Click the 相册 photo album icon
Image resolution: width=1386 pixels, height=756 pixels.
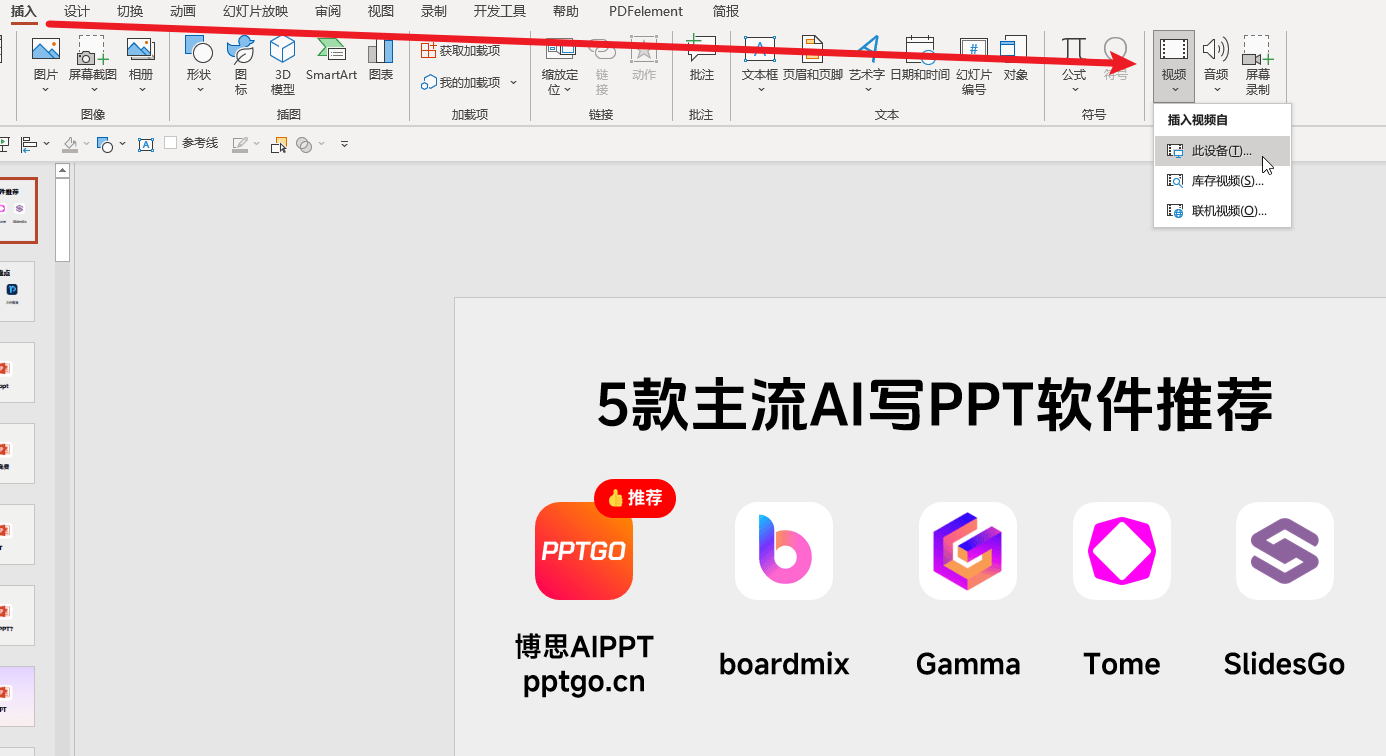pos(141,50)
